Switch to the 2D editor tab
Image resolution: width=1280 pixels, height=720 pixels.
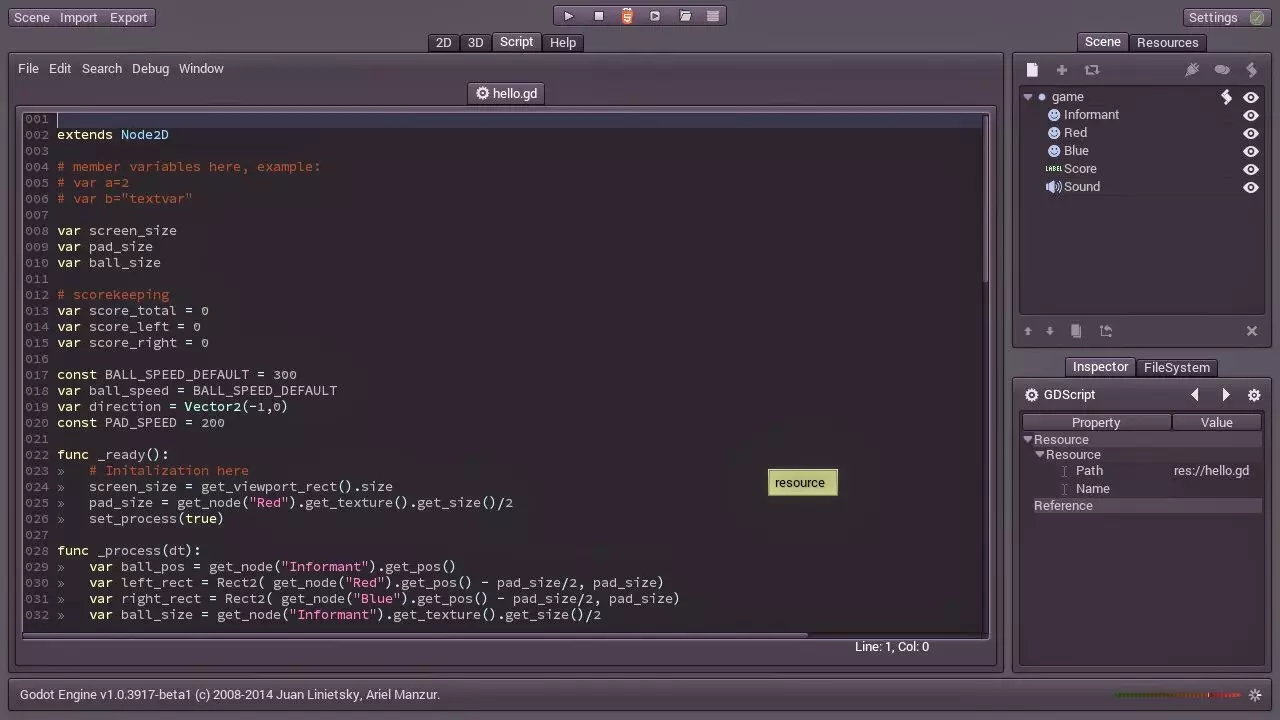[x=443, y=42]
